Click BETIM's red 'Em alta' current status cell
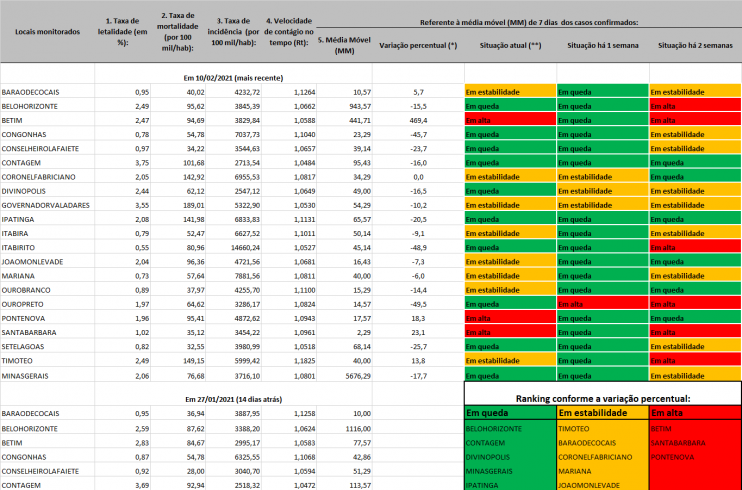Viewport: 742px width, 490px height. (x=510, y=120)
